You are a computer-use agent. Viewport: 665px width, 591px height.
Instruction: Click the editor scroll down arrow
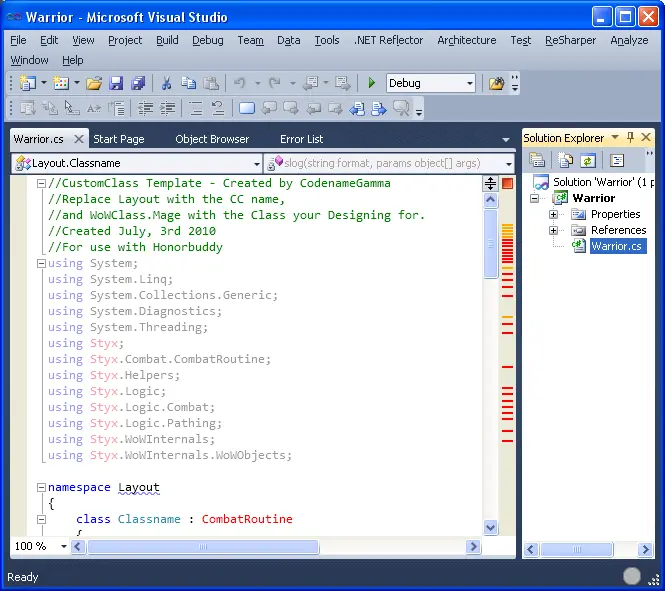[490, 528]
